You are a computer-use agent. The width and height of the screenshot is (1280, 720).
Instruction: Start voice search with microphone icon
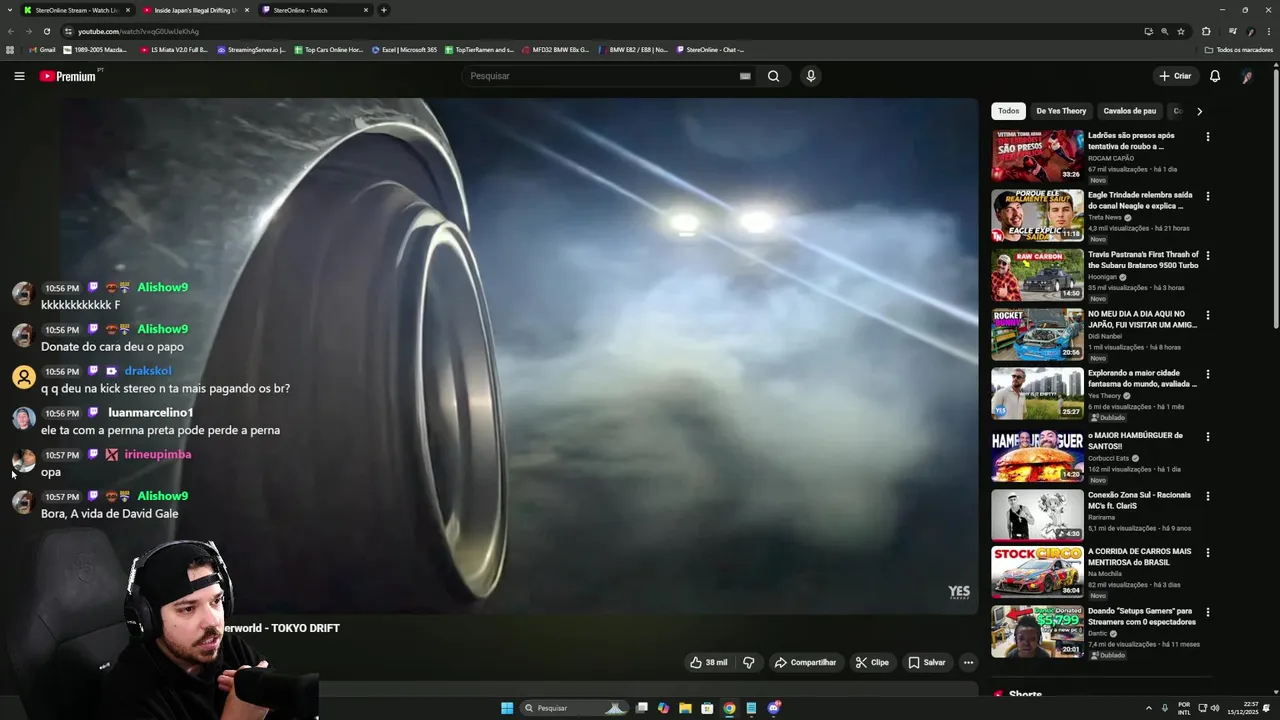[810, 76]
